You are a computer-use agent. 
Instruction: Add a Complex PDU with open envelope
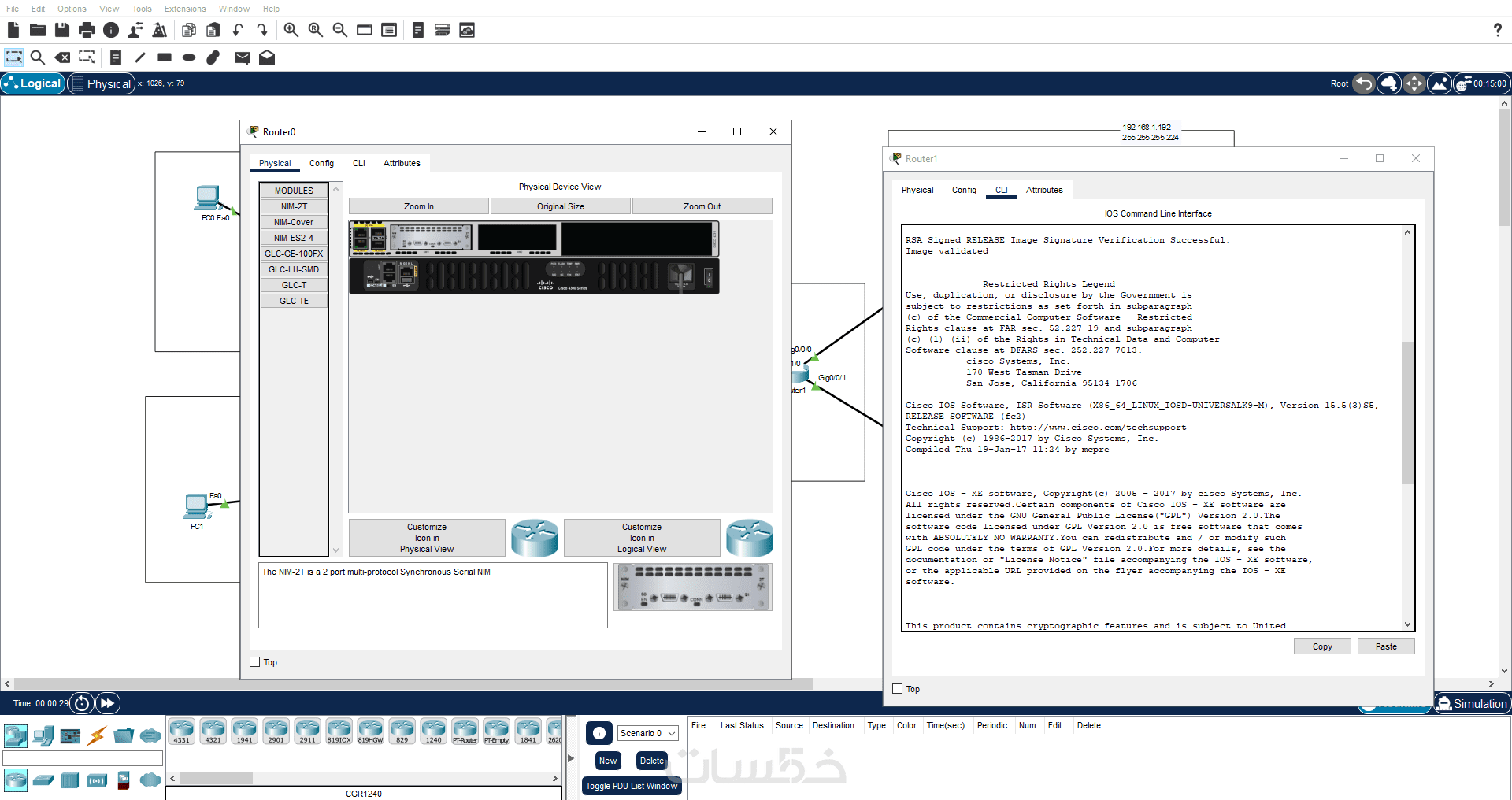tap(267, 57)
